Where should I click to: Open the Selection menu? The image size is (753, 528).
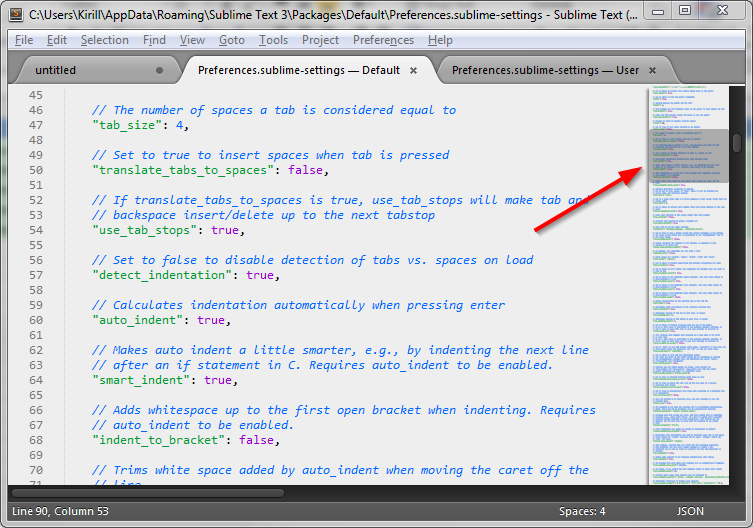tap(105, 40)
